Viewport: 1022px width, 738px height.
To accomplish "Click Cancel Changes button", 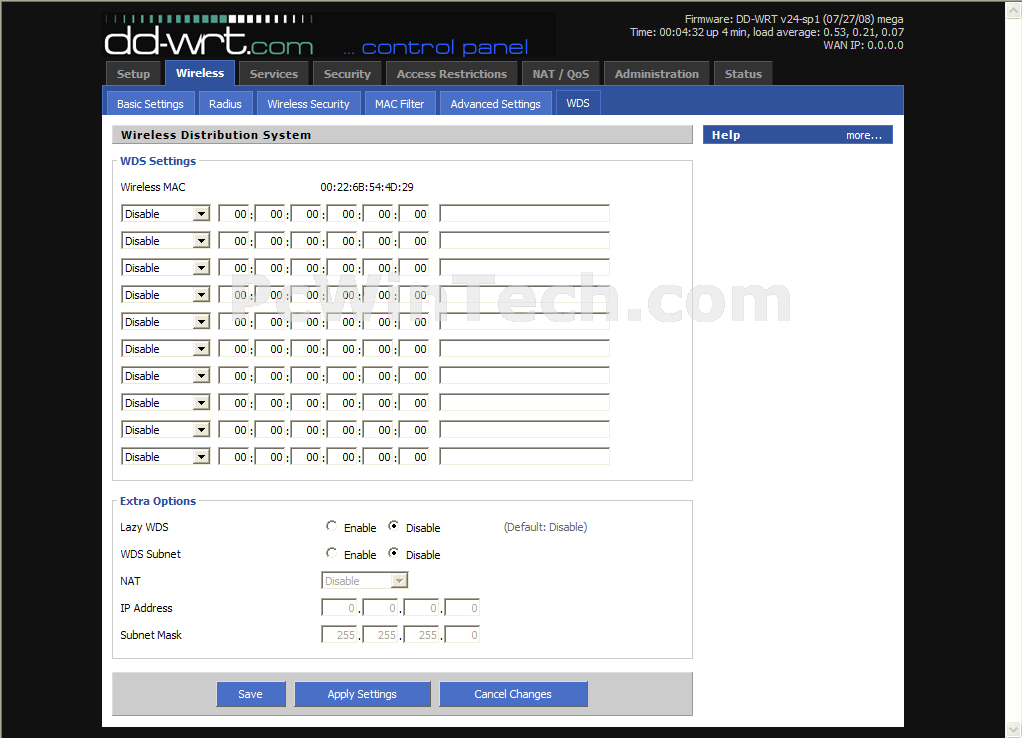I will click(x=513, y=694).
